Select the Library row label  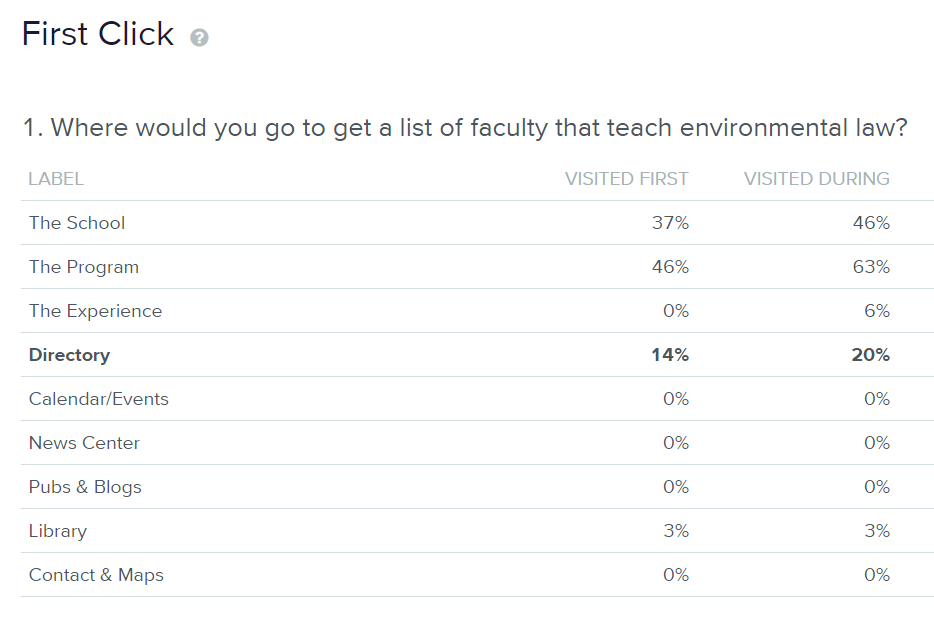[x=58, y=531]
